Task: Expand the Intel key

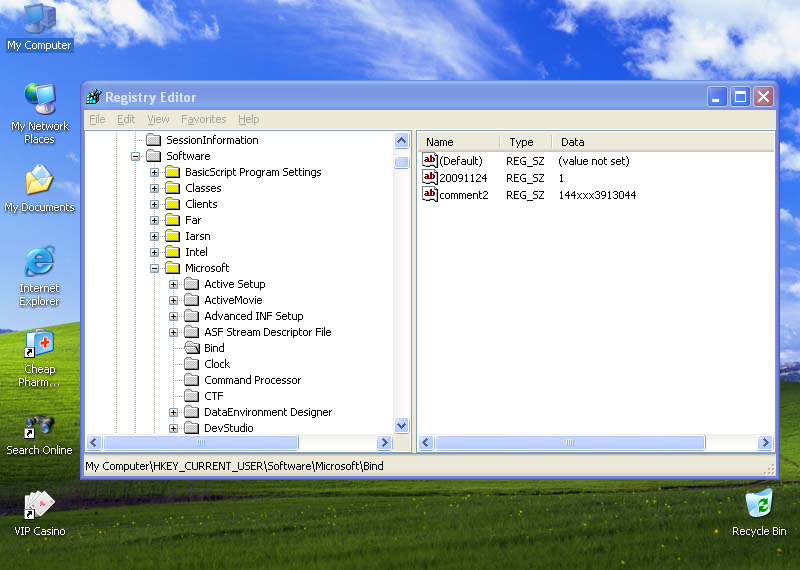Action: (x=154, y=252)
